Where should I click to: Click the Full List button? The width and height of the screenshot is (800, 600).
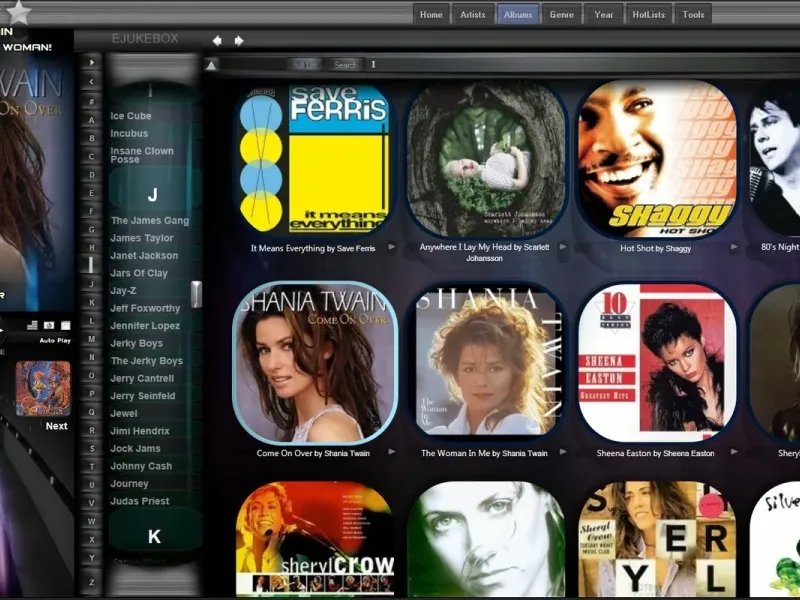[305, 65]
